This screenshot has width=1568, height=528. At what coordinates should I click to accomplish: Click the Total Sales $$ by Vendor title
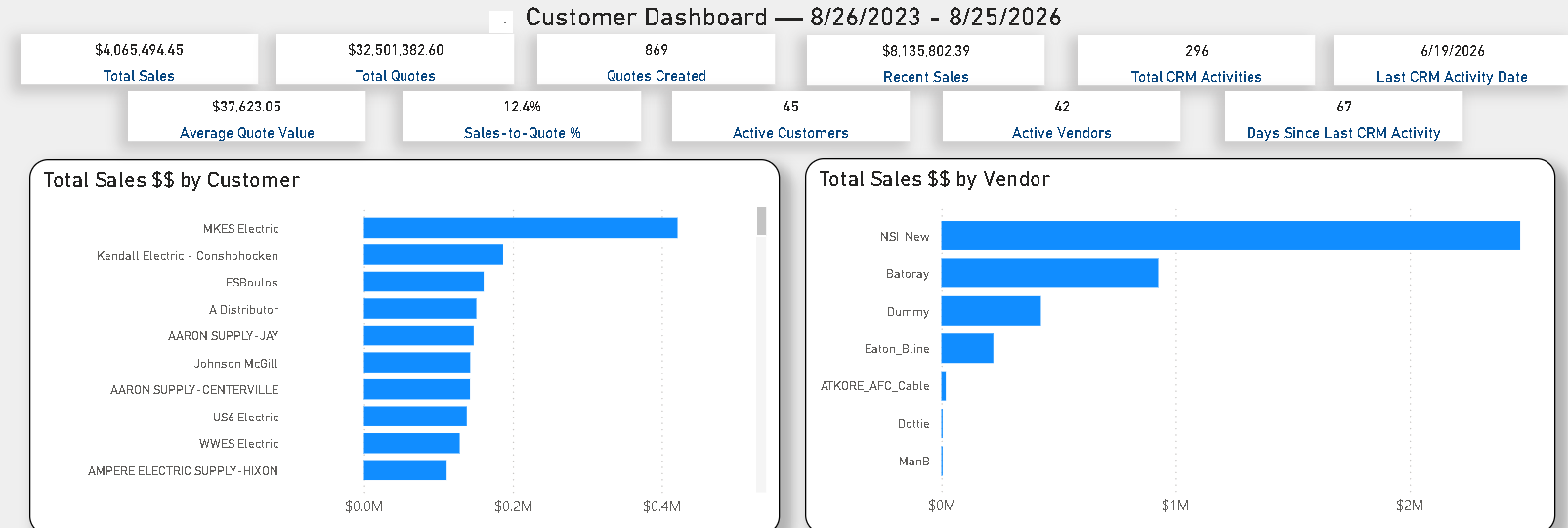(x=935, y=179)
